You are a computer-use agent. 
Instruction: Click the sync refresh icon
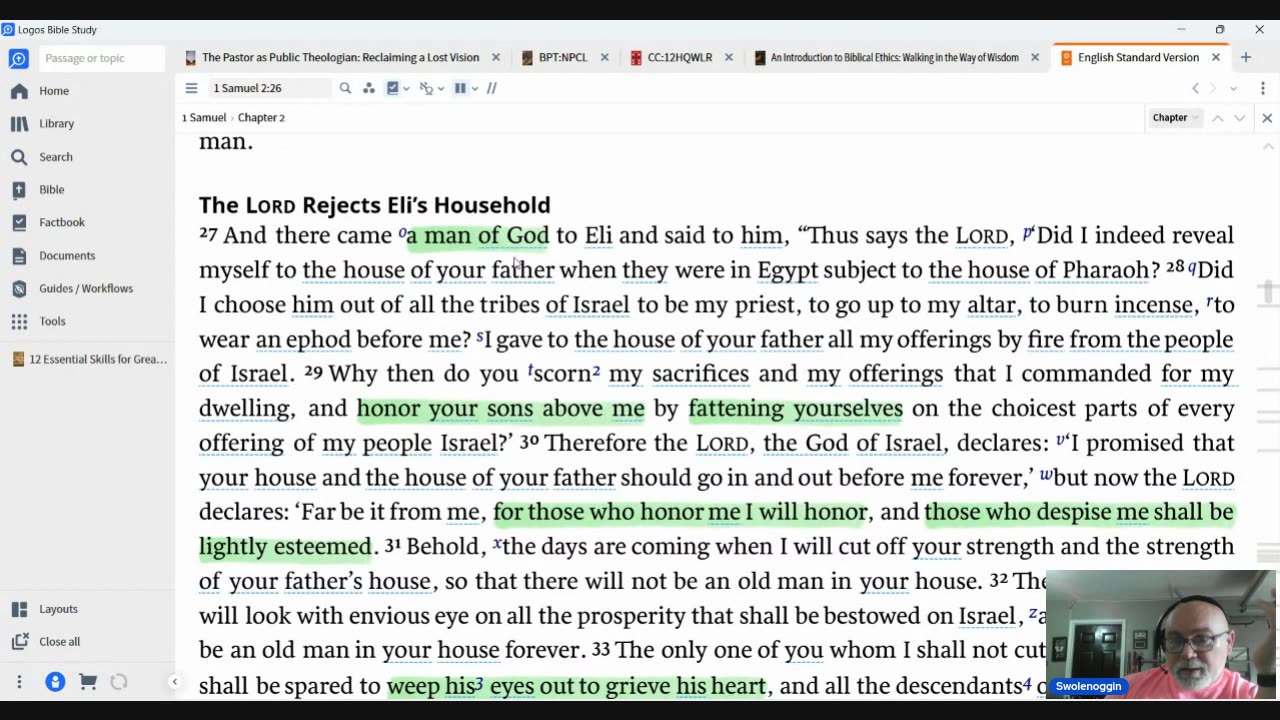[x=119, y=682]
